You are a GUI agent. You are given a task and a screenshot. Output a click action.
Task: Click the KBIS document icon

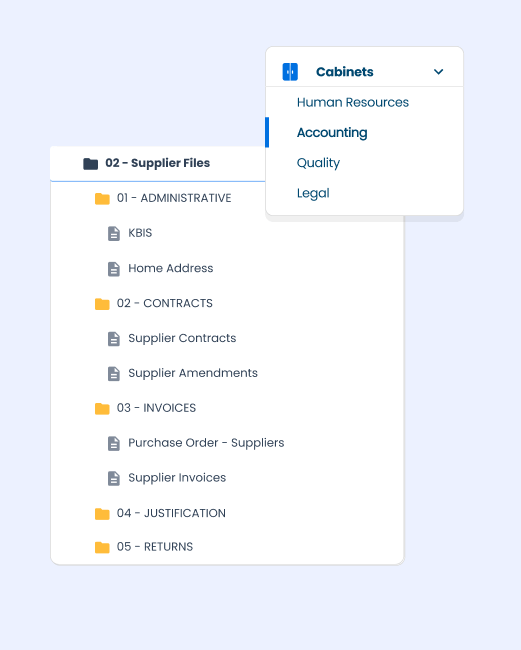pos(114,233)
